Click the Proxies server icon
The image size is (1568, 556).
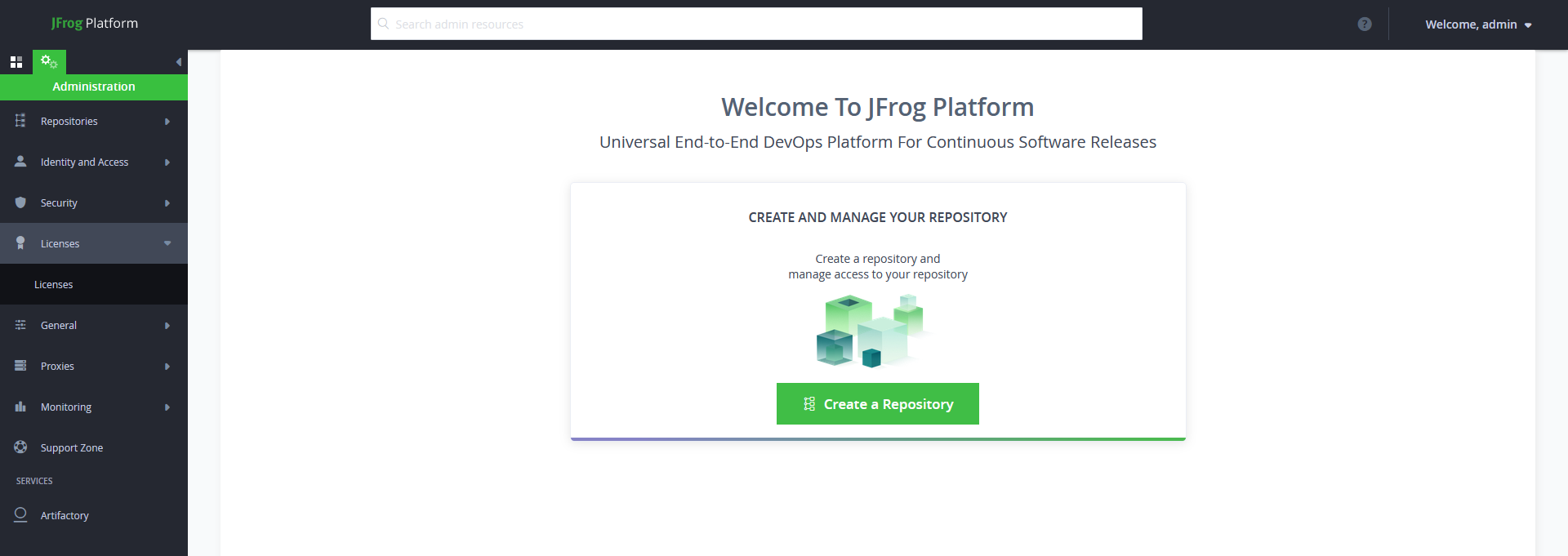(20, 366)
